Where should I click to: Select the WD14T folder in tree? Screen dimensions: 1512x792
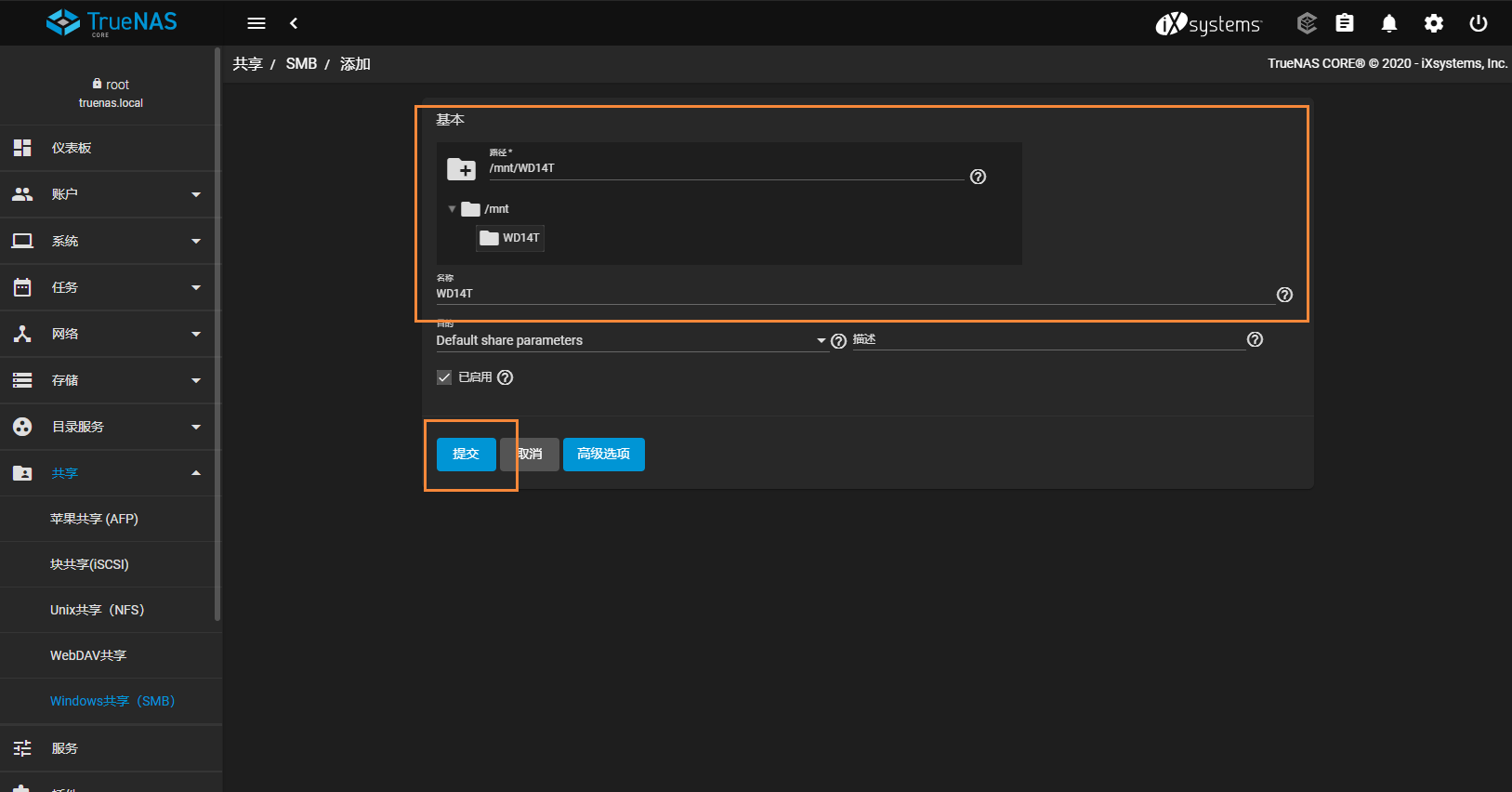point(510,238)
